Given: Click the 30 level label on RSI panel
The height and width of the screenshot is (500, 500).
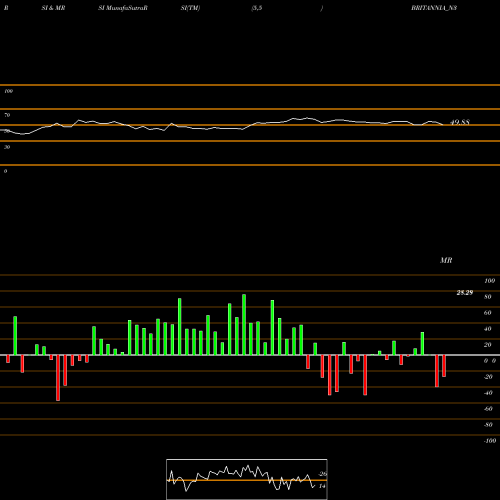Looking at the screenshot, I should [x=7, y=147].
